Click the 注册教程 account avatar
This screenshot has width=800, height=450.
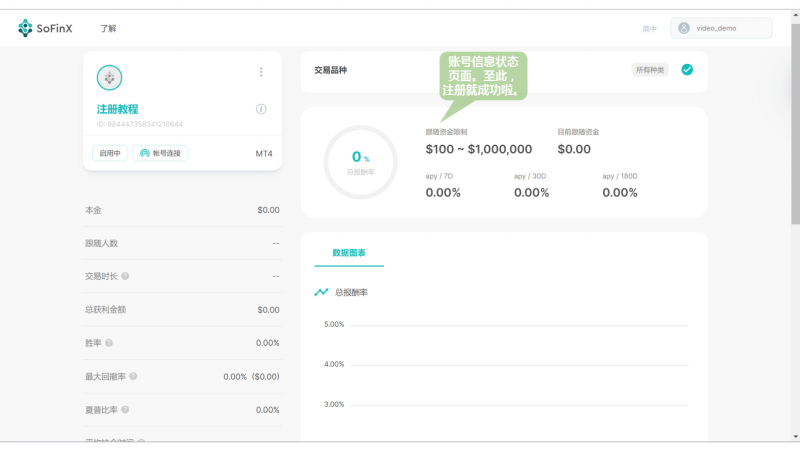[x=109, y=78]
